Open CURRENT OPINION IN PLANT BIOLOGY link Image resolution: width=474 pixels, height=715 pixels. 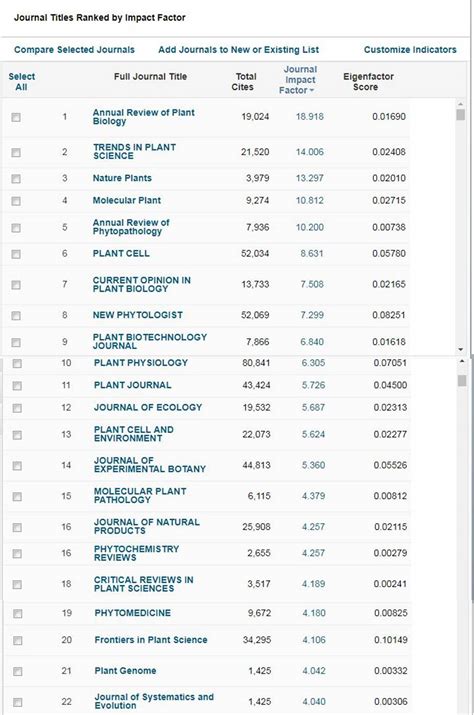coord(141,285)
